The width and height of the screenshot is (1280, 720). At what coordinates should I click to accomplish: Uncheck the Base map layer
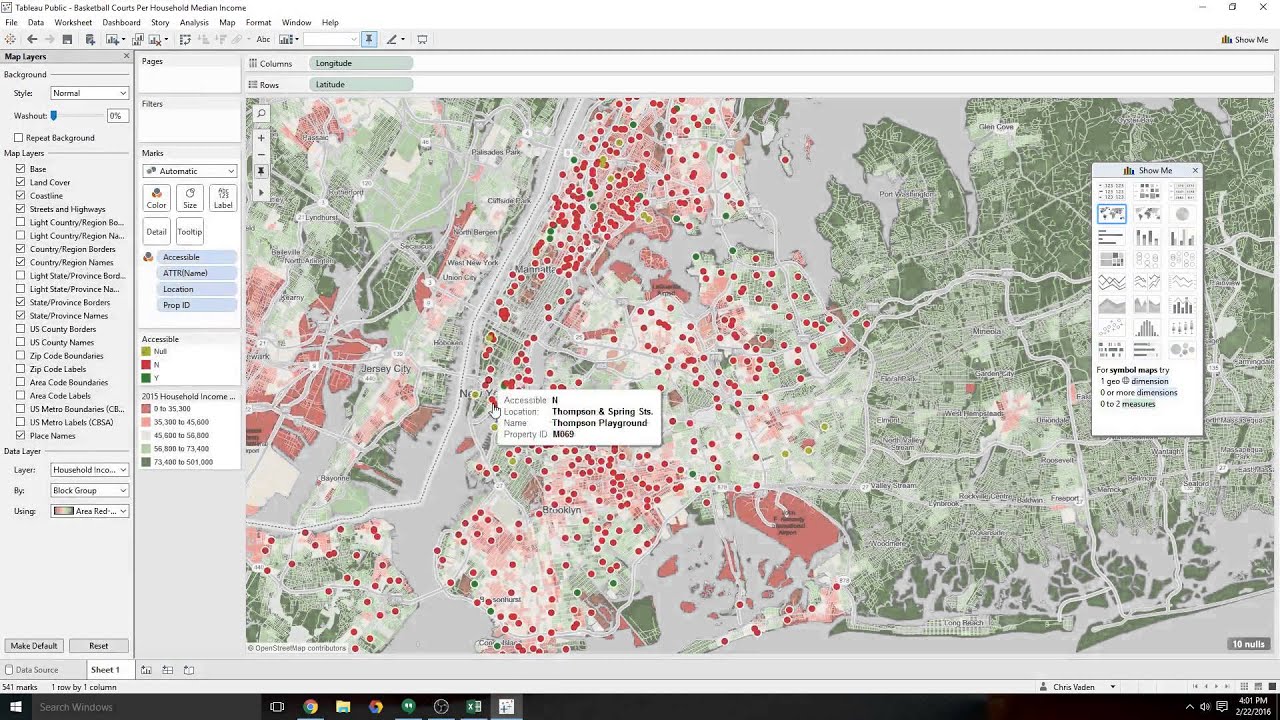[21, 169]
